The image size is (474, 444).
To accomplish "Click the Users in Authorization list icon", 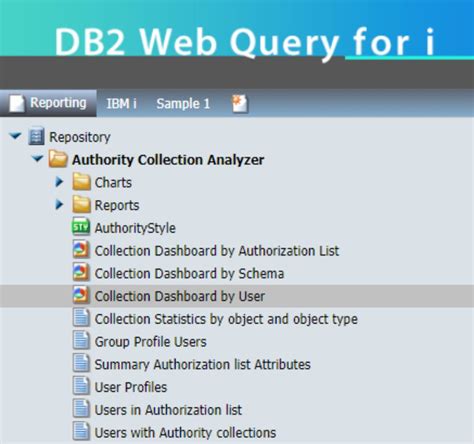I will click(x=81, y=409).
